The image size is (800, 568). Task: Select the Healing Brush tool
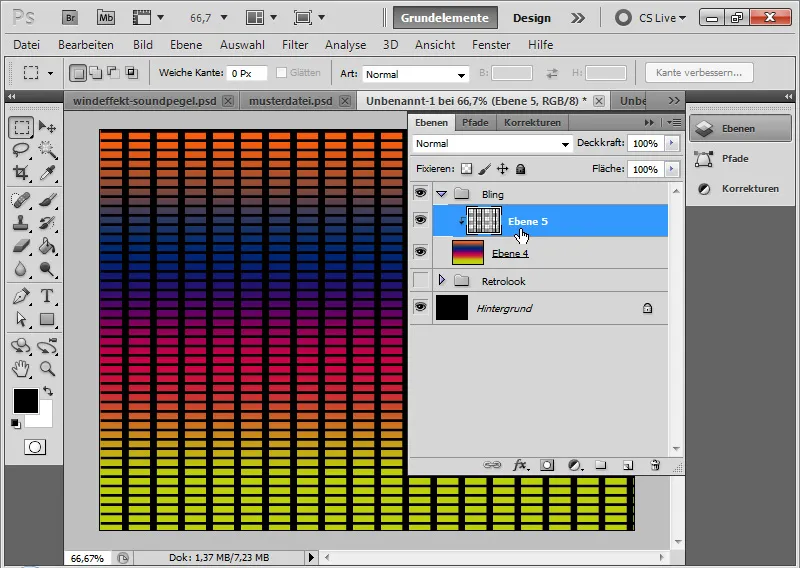(x=21, y=200)
